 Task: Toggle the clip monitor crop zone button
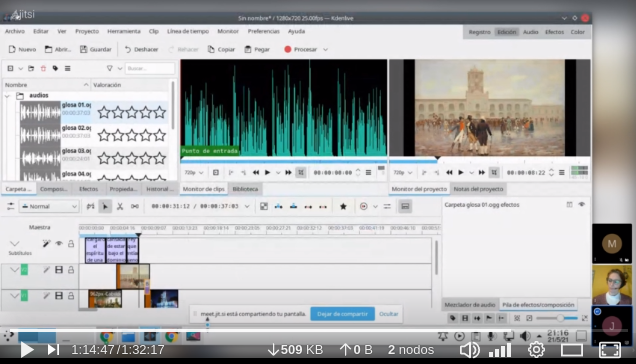point(301,172)
